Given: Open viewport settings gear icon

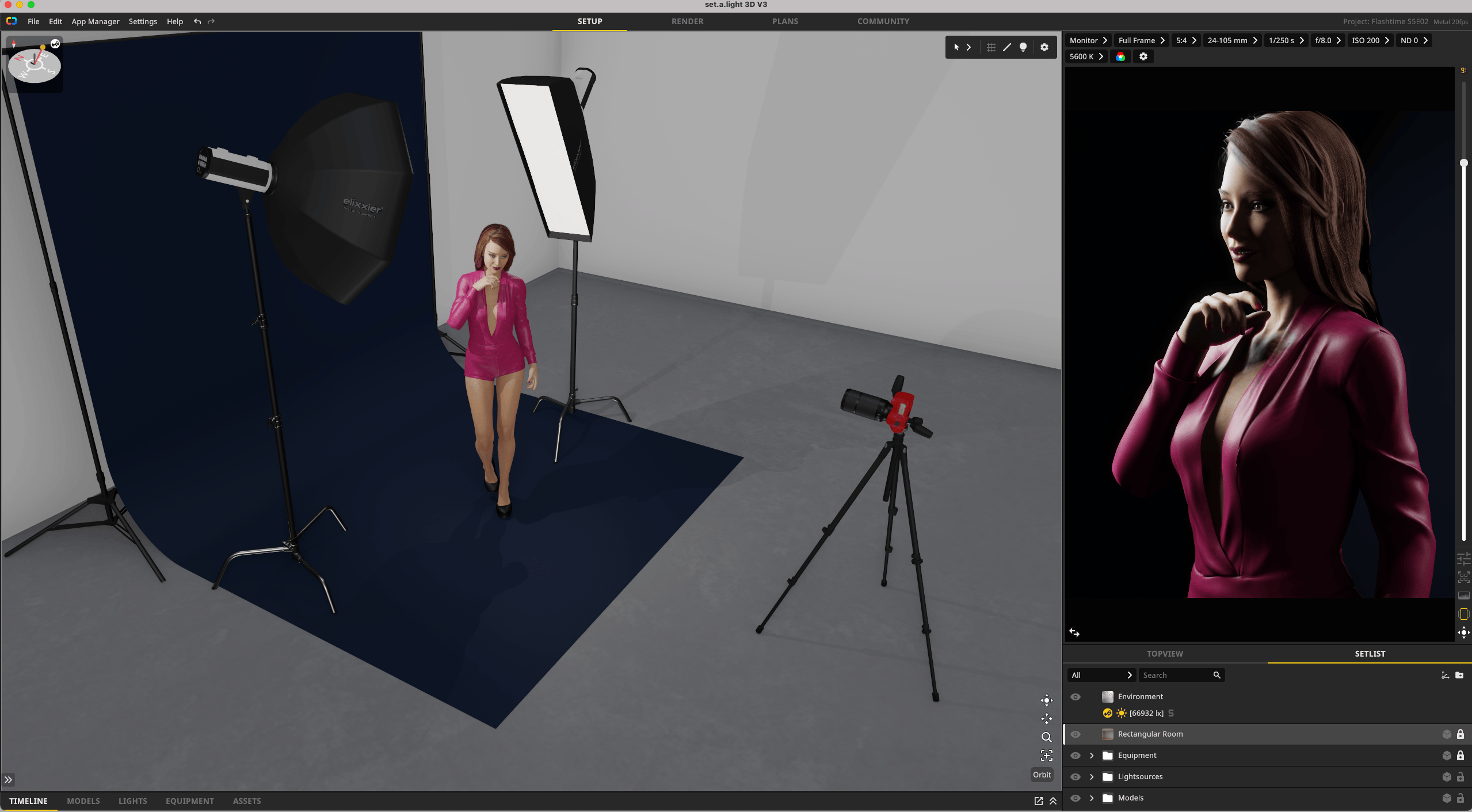Looking at the screenshot, I should coord(1044,48).
